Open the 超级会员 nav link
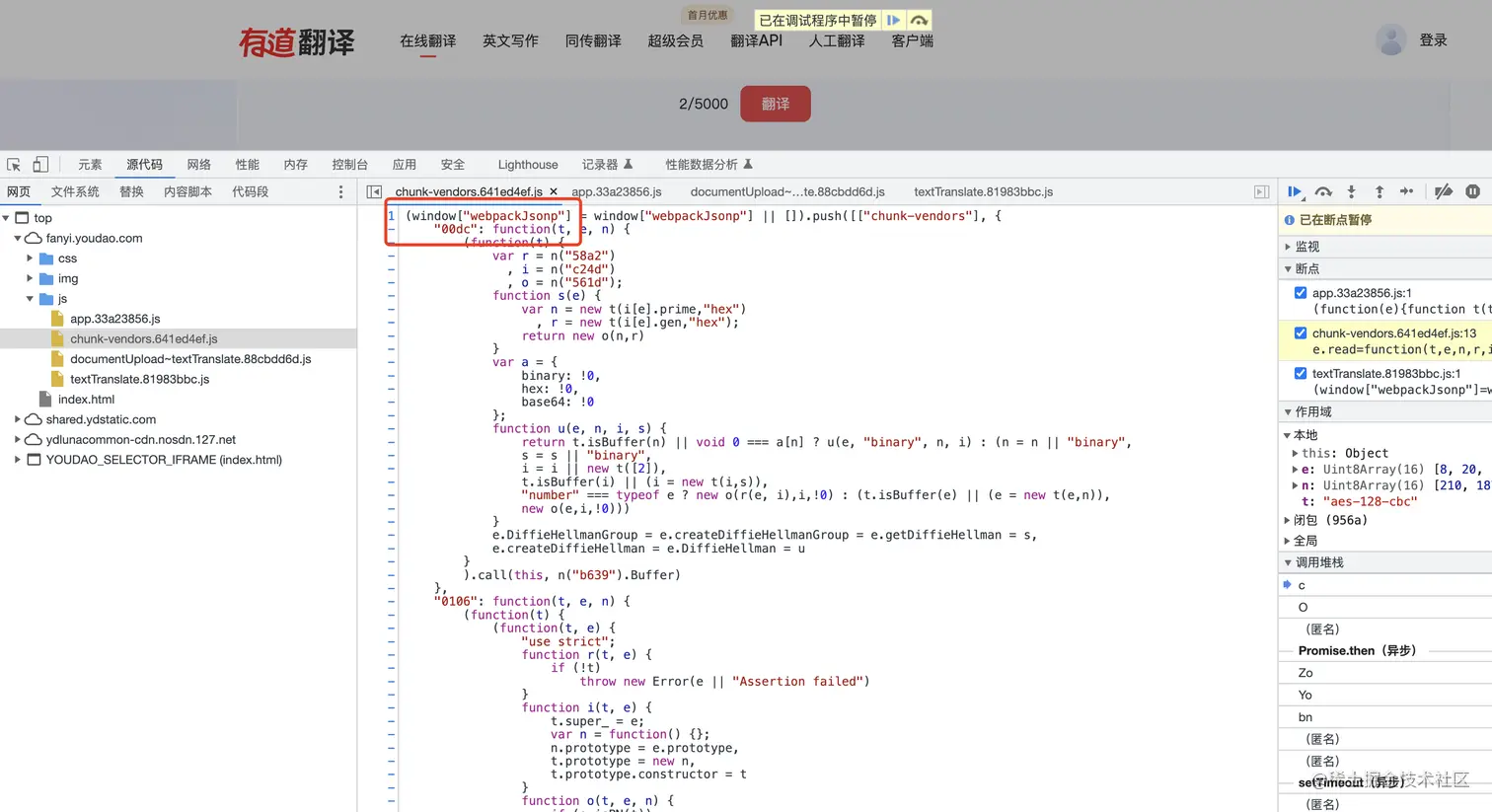The width and height of the screenshot is (1492, 812). pyautogui.click(x=675, y=40)
